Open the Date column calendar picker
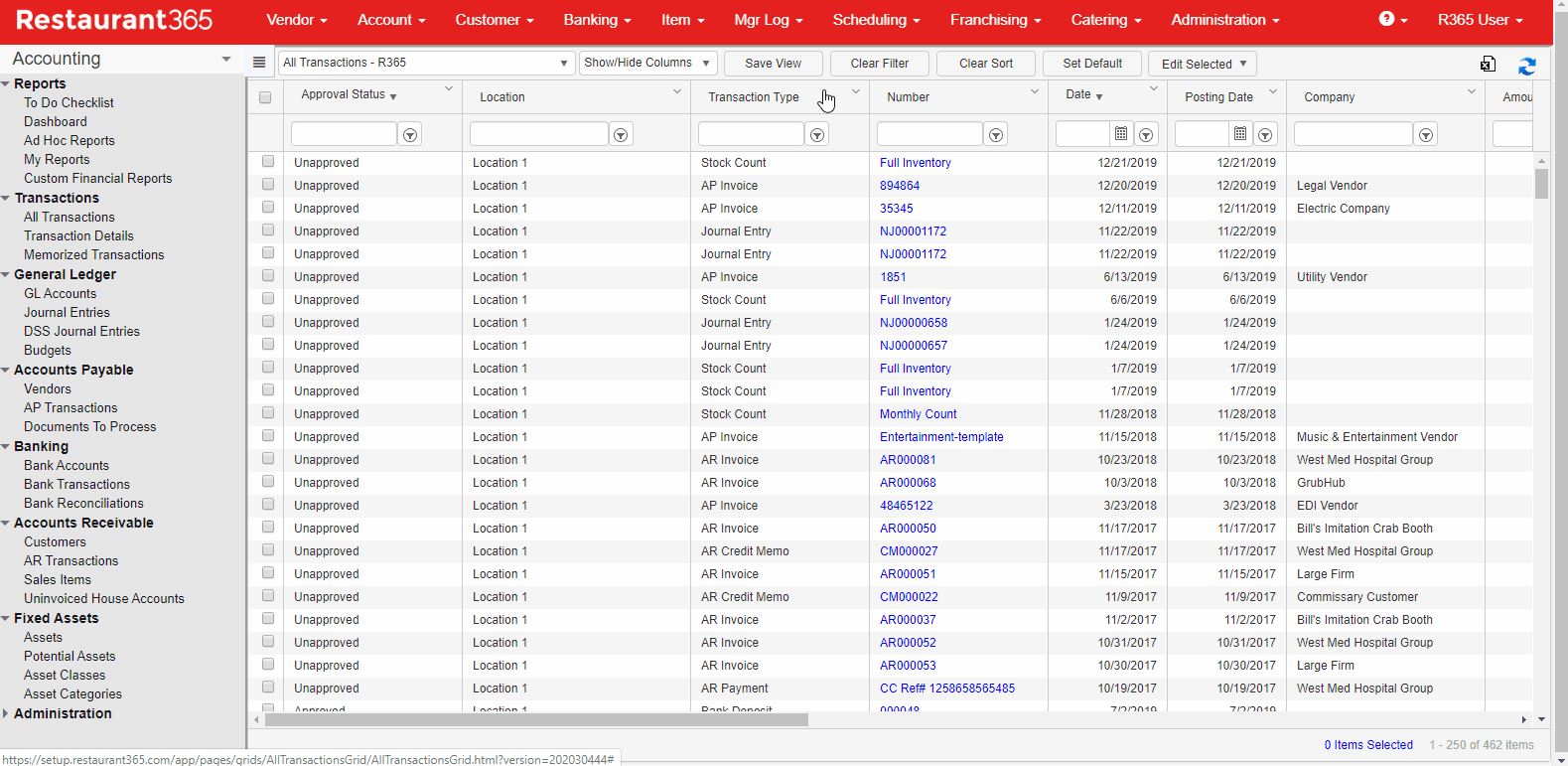 point(1121,134)
